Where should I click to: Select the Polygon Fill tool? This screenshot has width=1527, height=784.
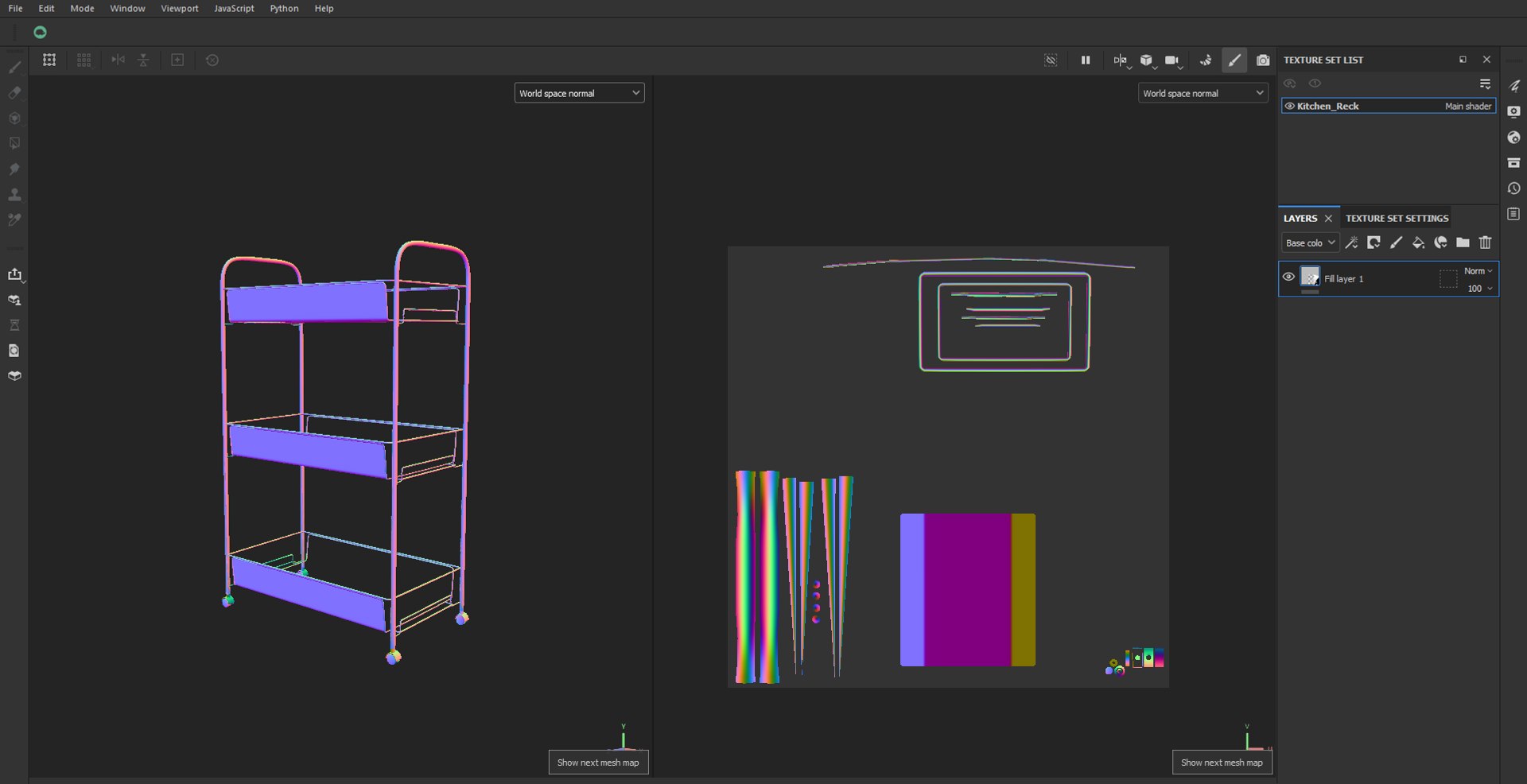(x=14, y=144)
